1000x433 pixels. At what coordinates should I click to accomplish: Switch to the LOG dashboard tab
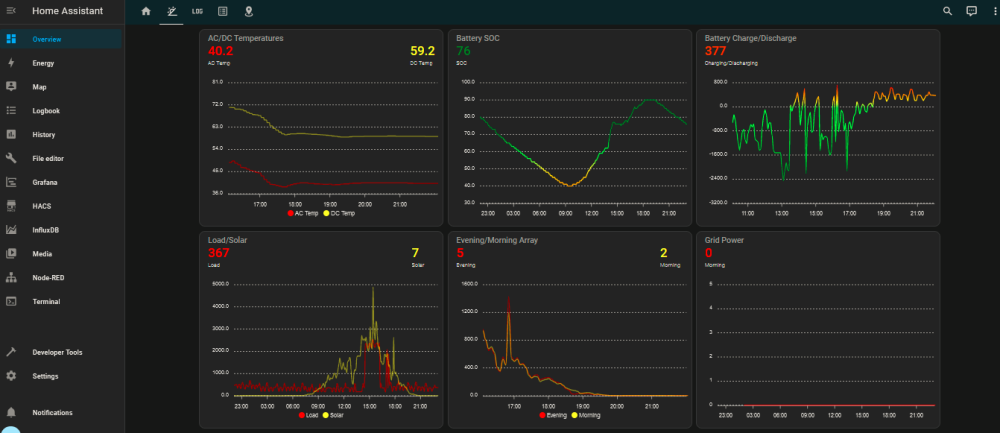(x=197, y=11)
